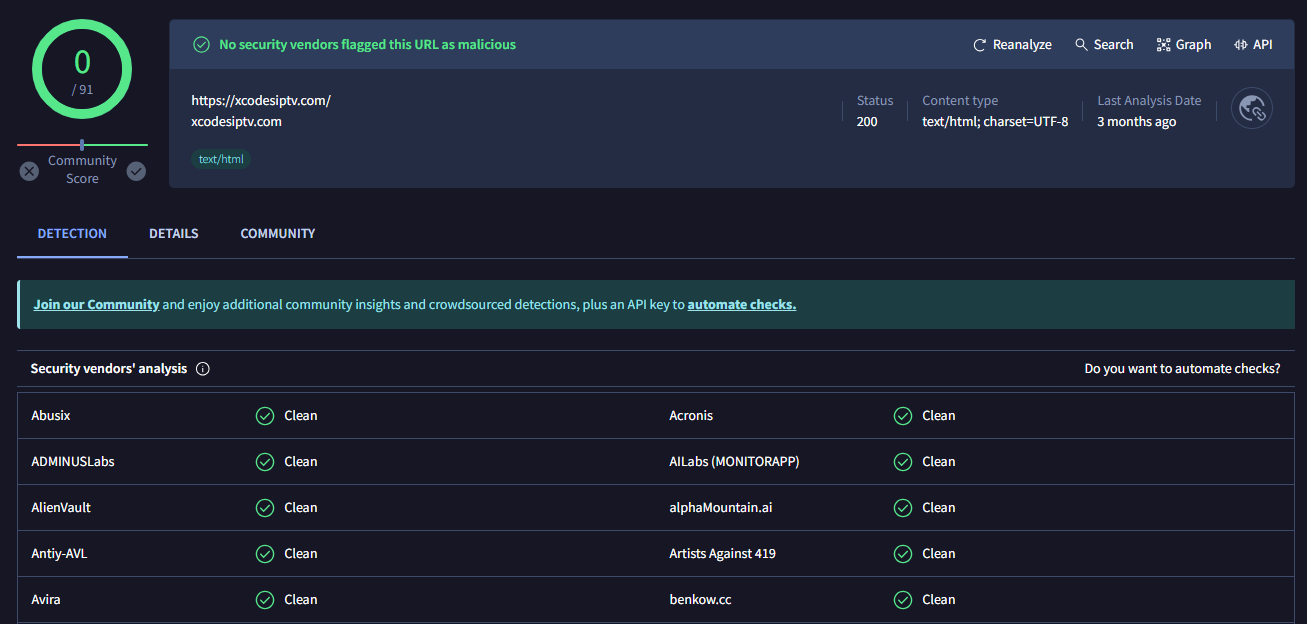Open the VirusTotal Graph view
The image size is (1307, 624).
[1162, 44]
